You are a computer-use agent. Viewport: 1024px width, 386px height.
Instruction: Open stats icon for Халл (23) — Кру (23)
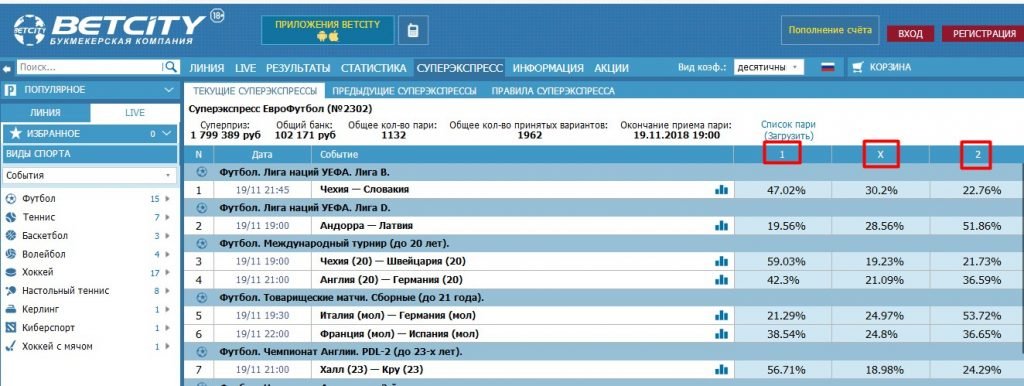coord(721,370)
